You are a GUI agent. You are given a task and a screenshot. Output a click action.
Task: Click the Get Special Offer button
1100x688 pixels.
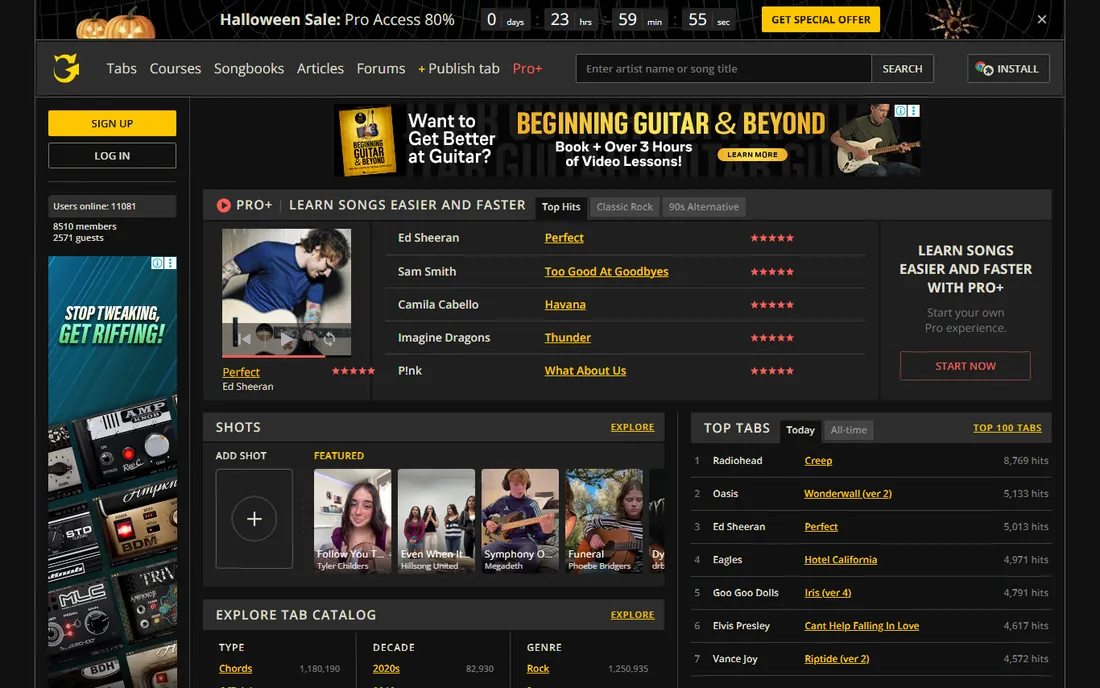[821, 20]
